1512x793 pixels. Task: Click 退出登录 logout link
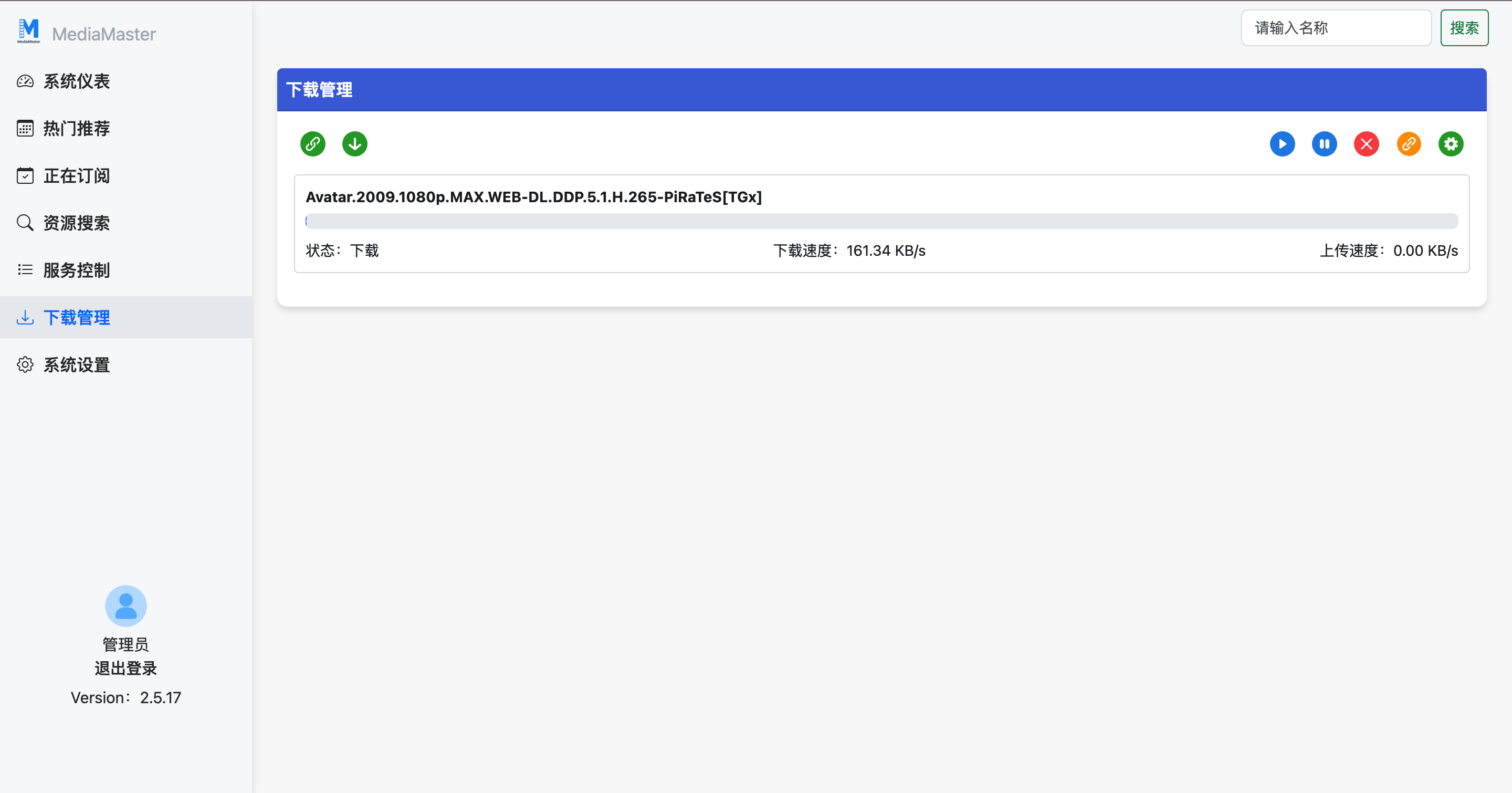[x=125, y=668]
